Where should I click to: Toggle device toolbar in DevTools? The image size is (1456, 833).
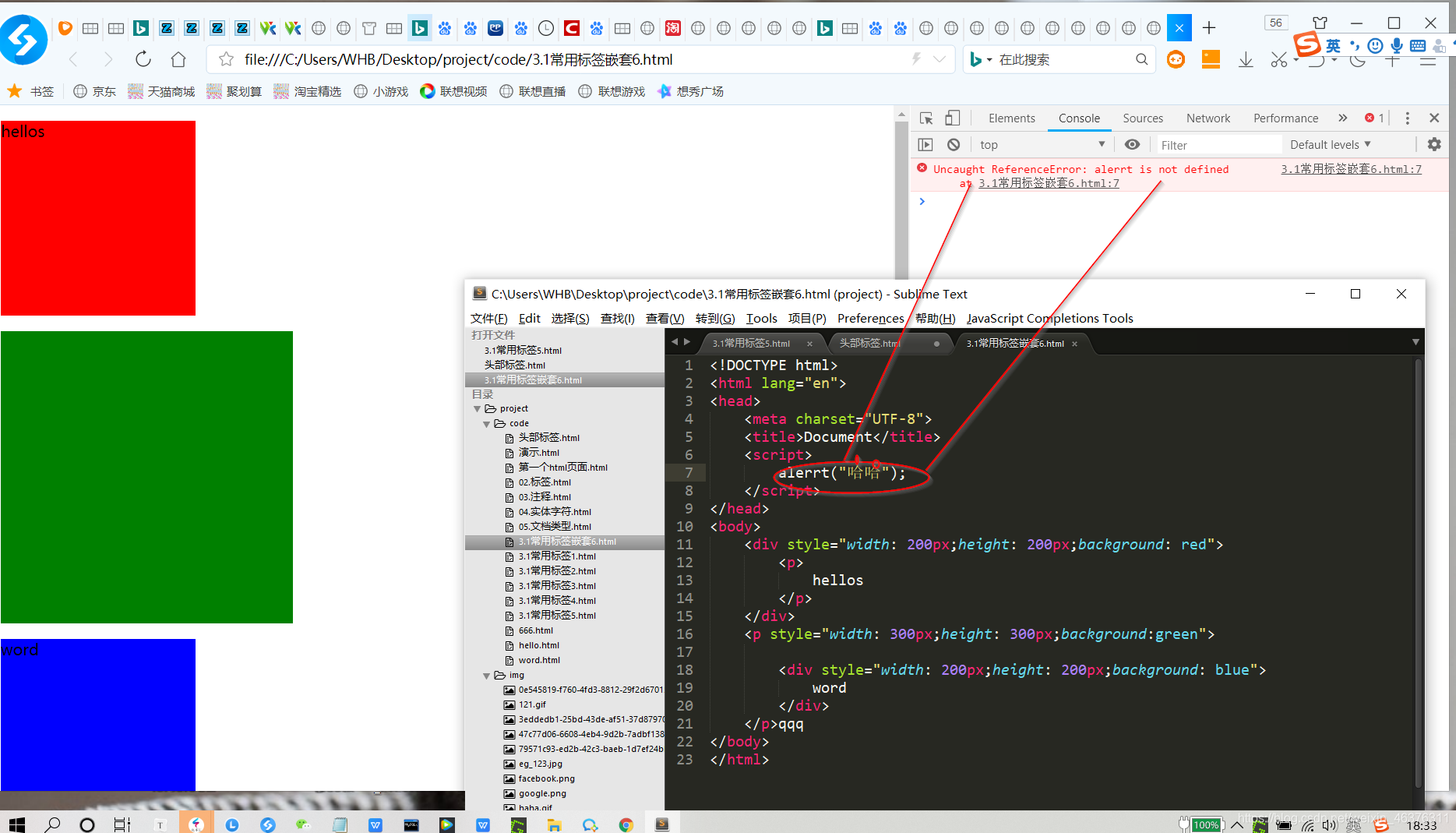(952, 118)
